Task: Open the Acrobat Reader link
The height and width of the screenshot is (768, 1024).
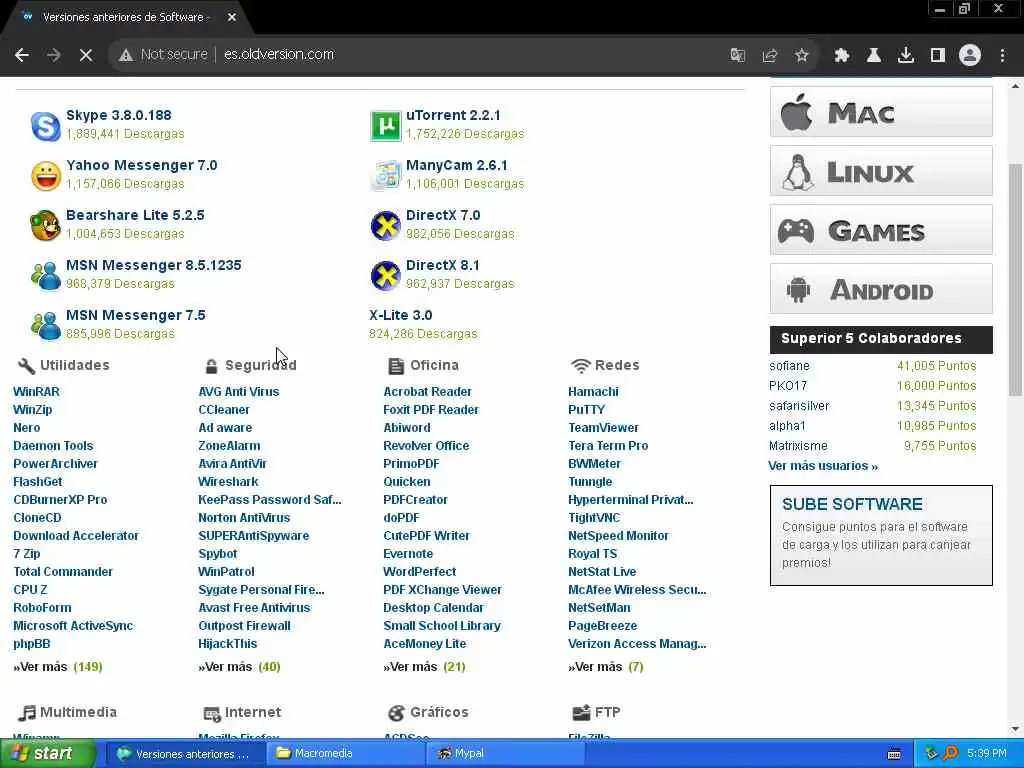Action: (427, 392)
